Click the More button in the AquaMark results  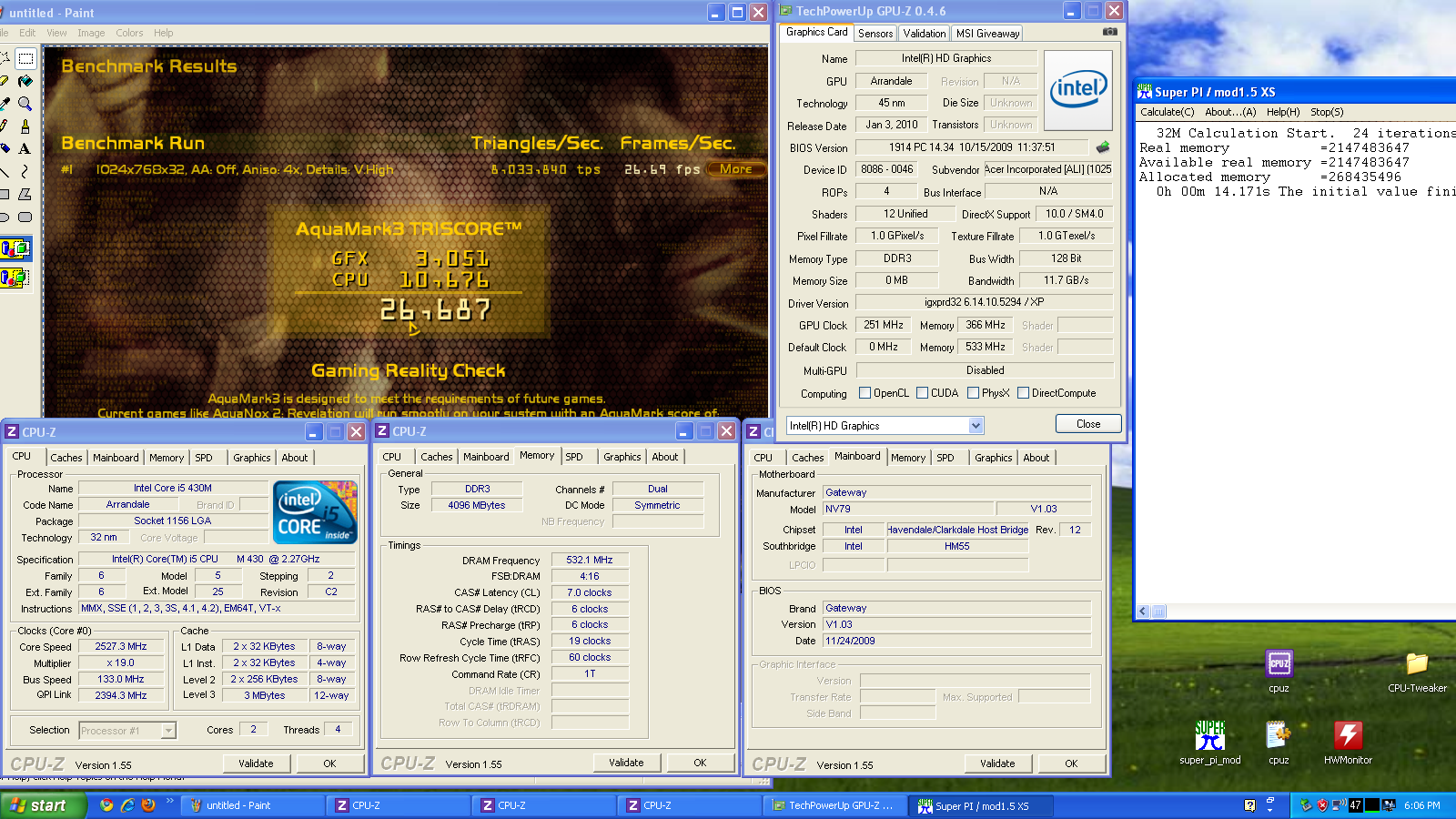pos(735,169)
